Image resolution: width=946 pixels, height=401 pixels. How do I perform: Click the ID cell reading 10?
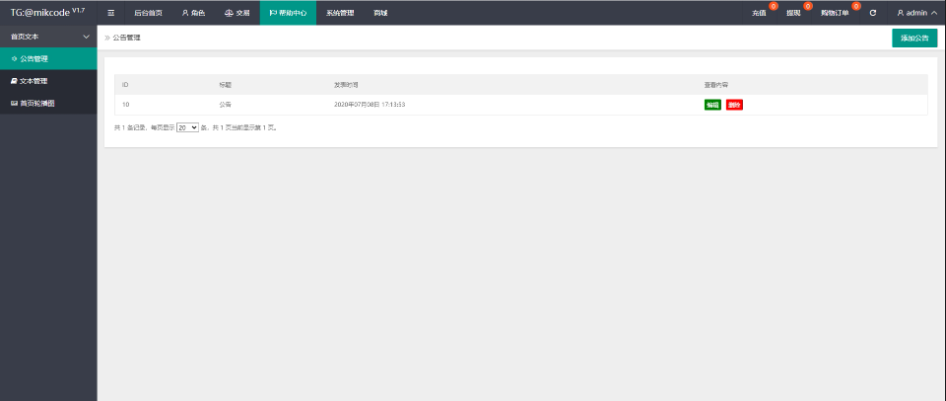[x=125, y=105]
